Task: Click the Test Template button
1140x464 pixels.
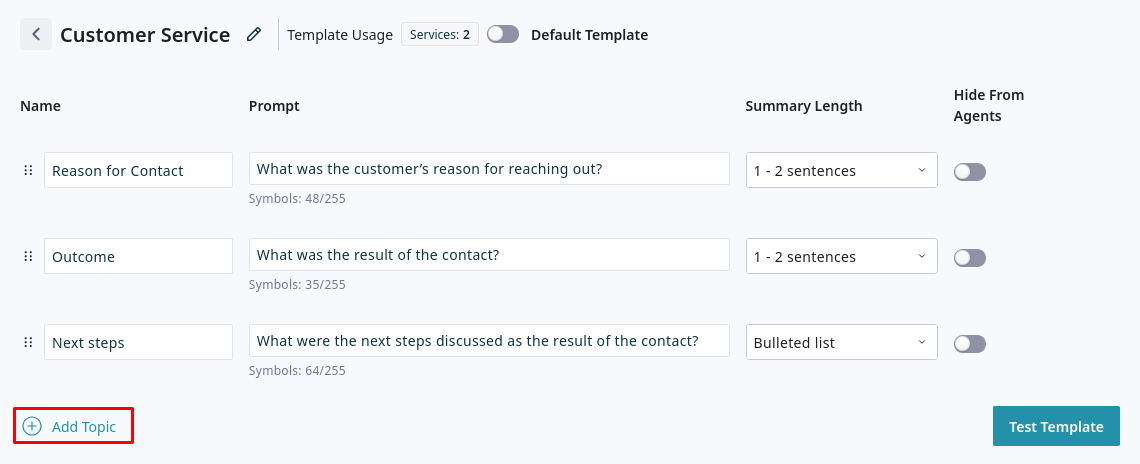Action: click(1056, 427)
